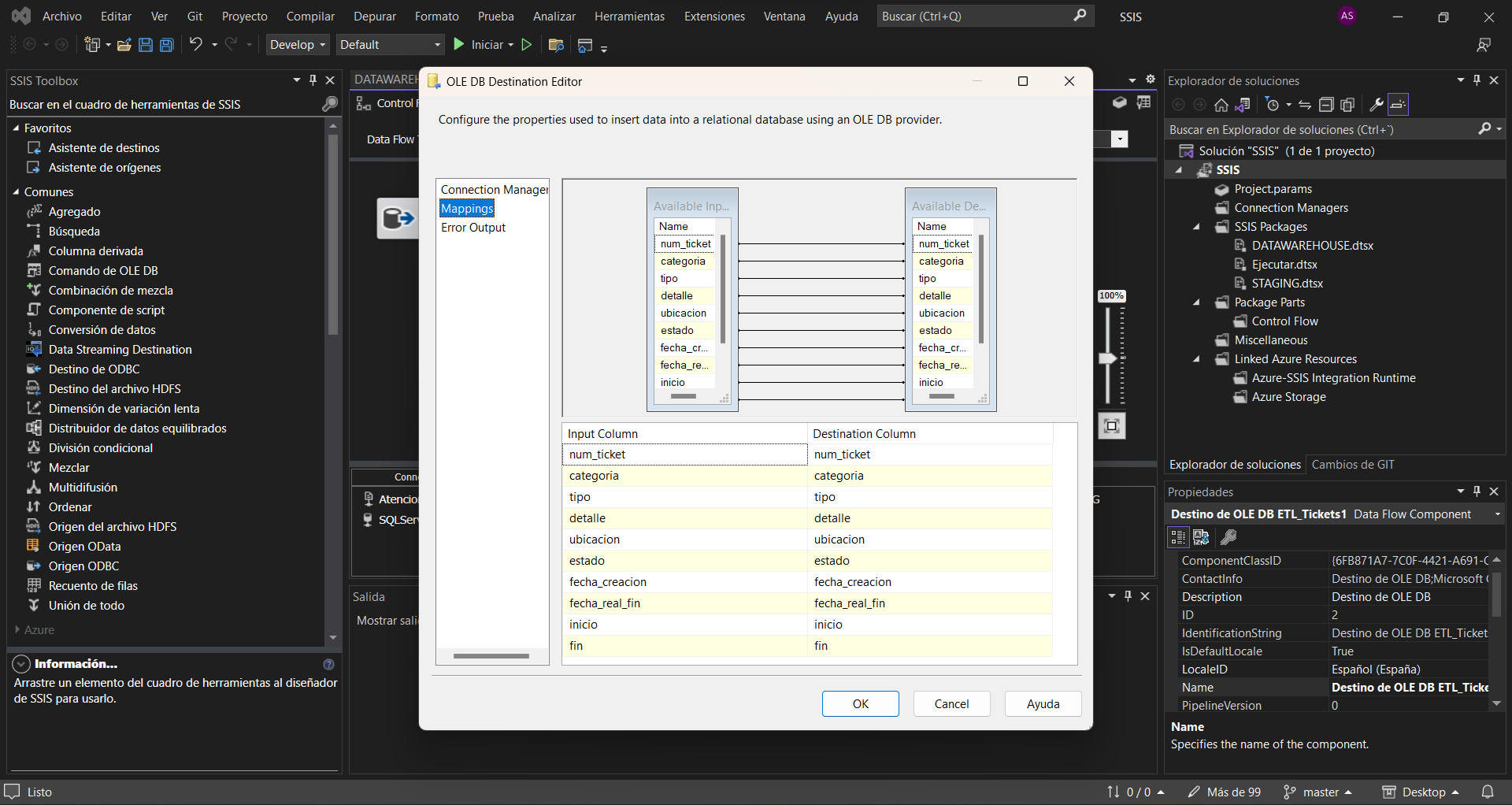Screen dimensions: 1512x805
Task: Toggle categorized view in Propiedades panel
Action: (1178, 537)
